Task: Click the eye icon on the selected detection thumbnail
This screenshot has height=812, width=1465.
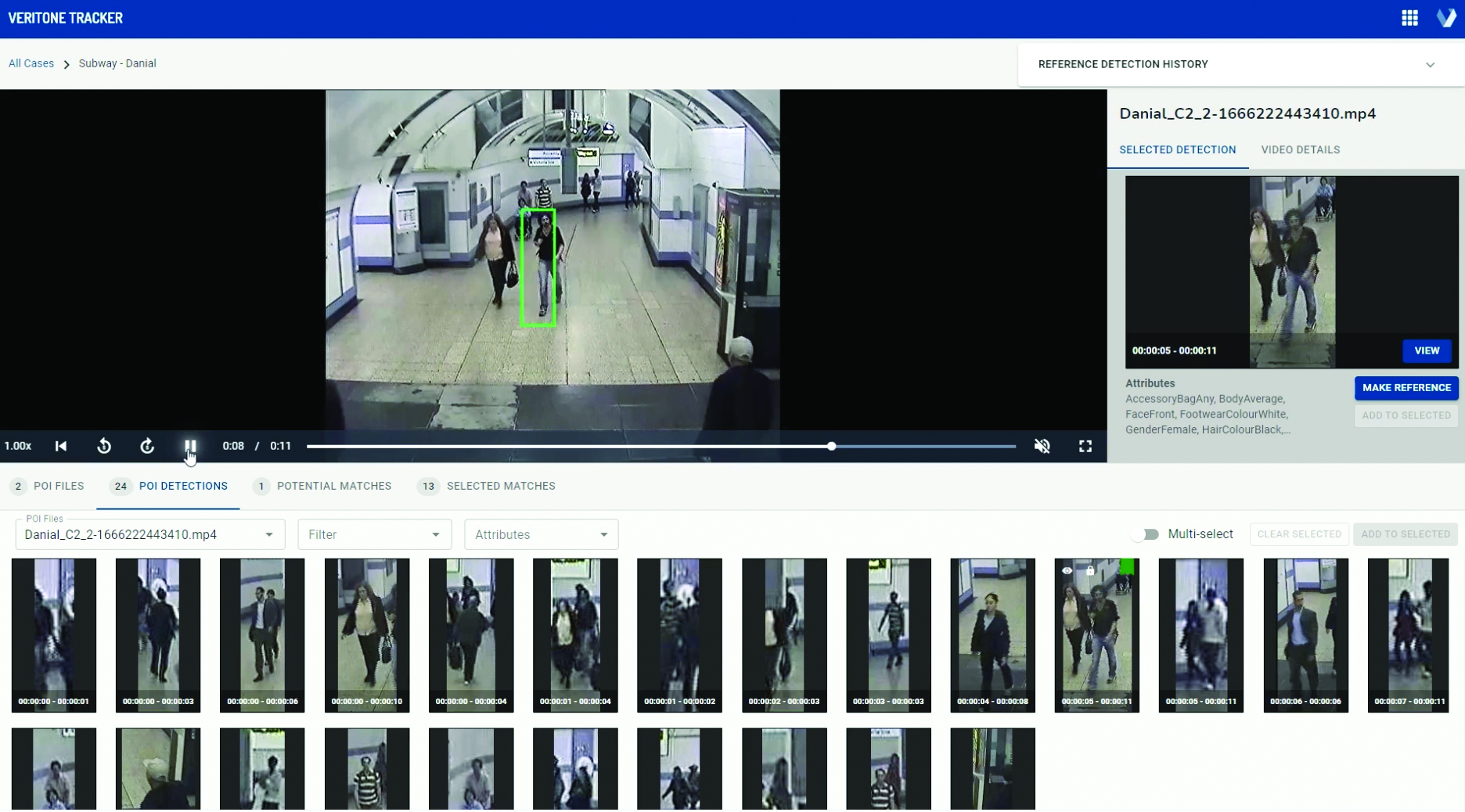Action: click(x=1067, y=570)
